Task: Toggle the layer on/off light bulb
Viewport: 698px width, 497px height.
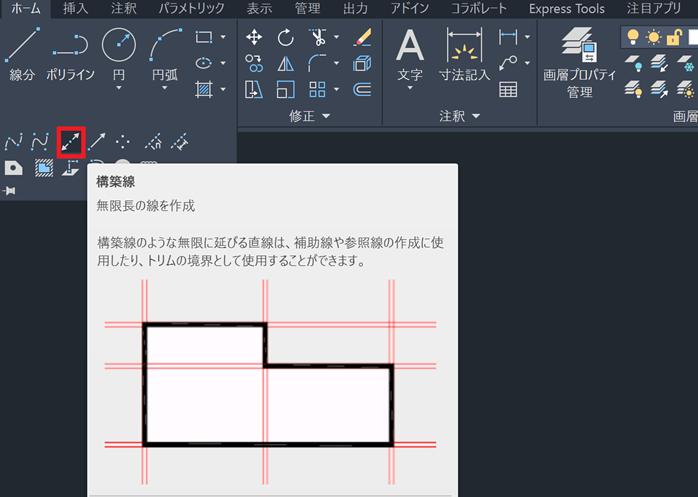Action: (634, 38)
